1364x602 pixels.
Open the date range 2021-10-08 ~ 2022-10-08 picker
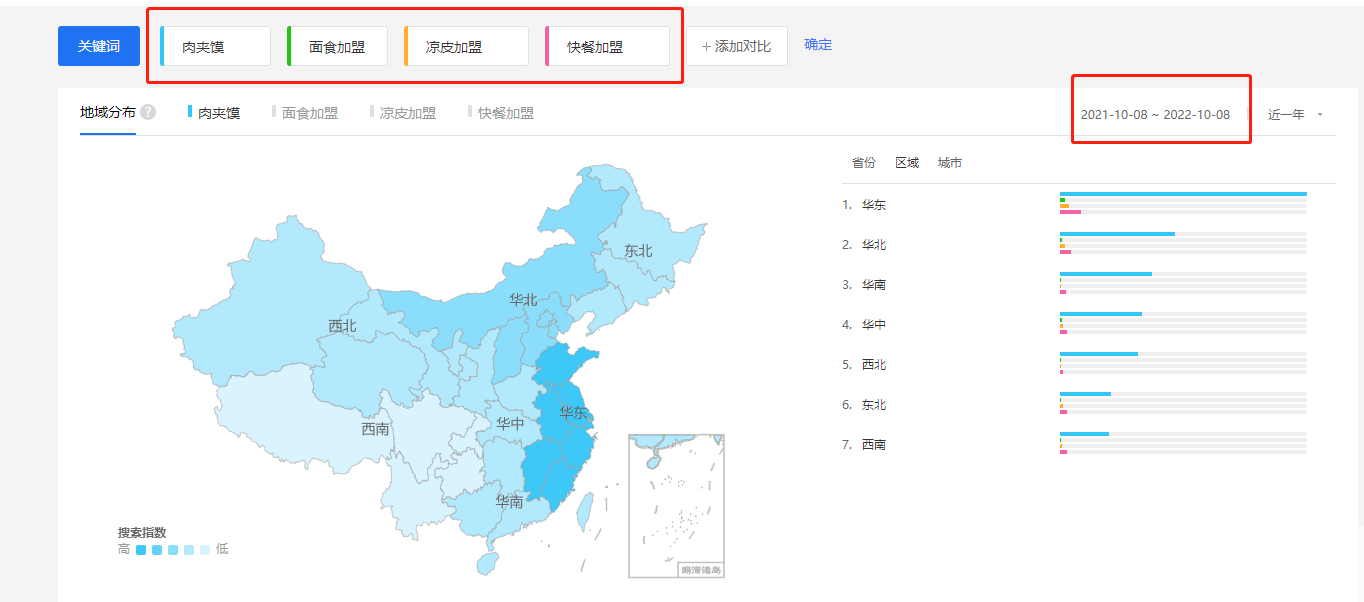click(1155, 114)
